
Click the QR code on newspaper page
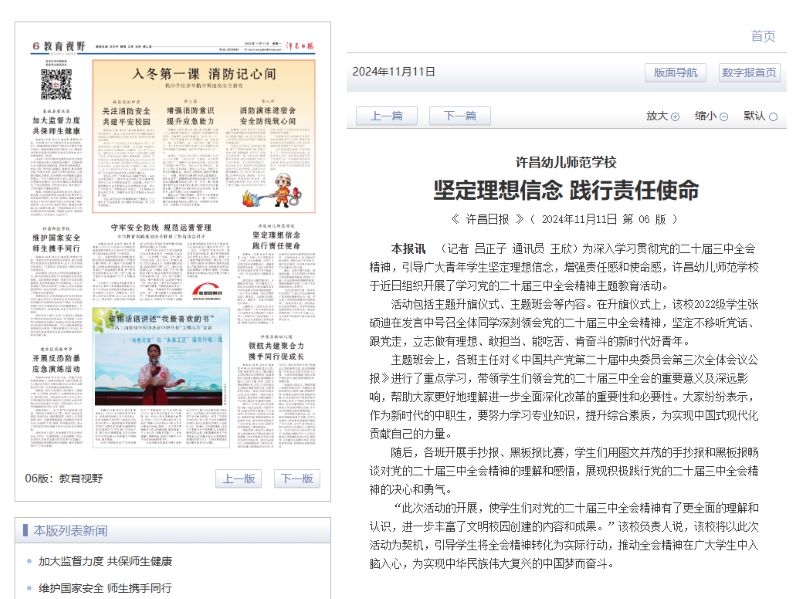coord(55,85)
